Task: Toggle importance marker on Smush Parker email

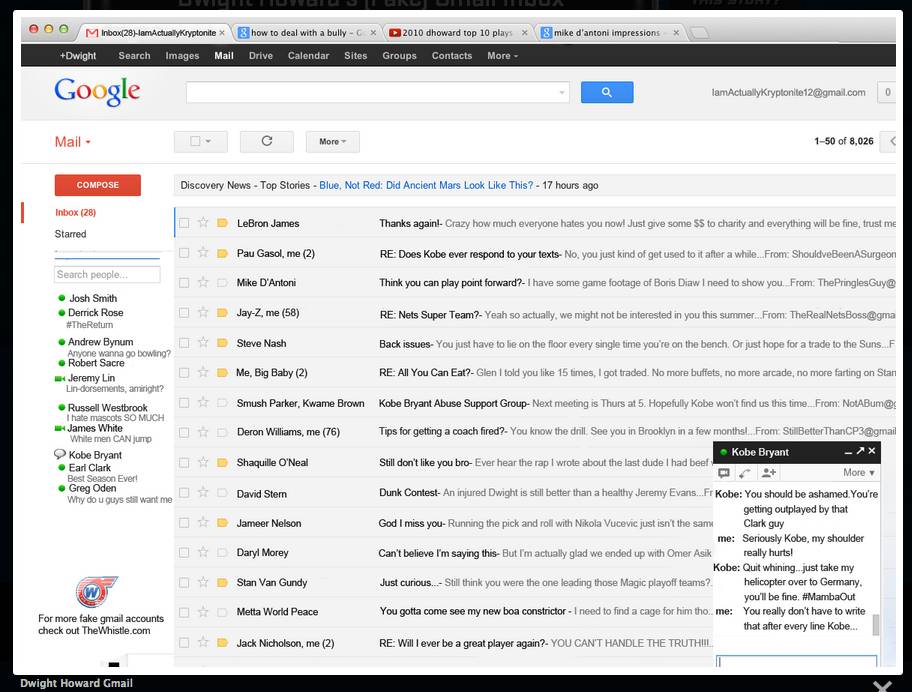Action: click(x=222, y=402)
